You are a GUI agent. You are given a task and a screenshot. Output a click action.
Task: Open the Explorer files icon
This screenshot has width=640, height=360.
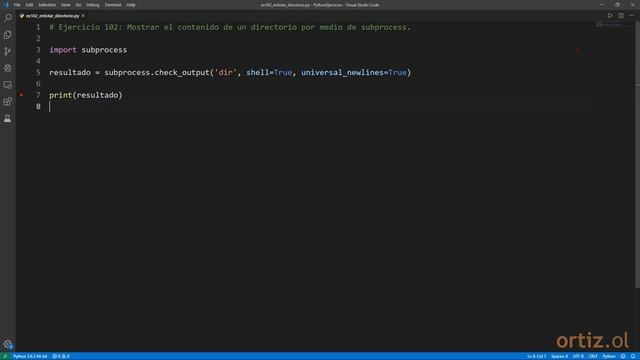pyautogui.click(x=8, y=35)
